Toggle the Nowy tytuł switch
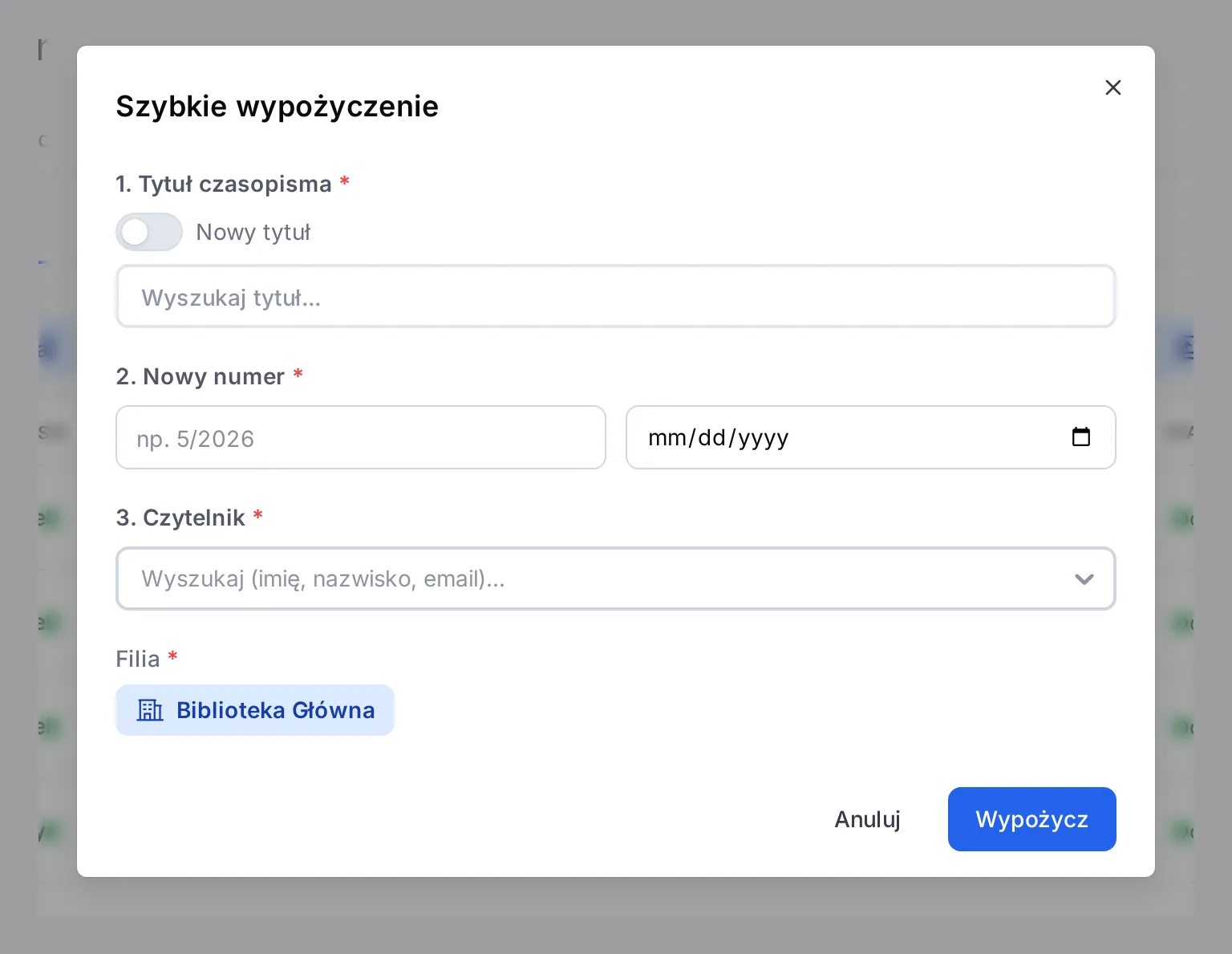This screenshot has width=1232, height=954. (x=149, y=232)
